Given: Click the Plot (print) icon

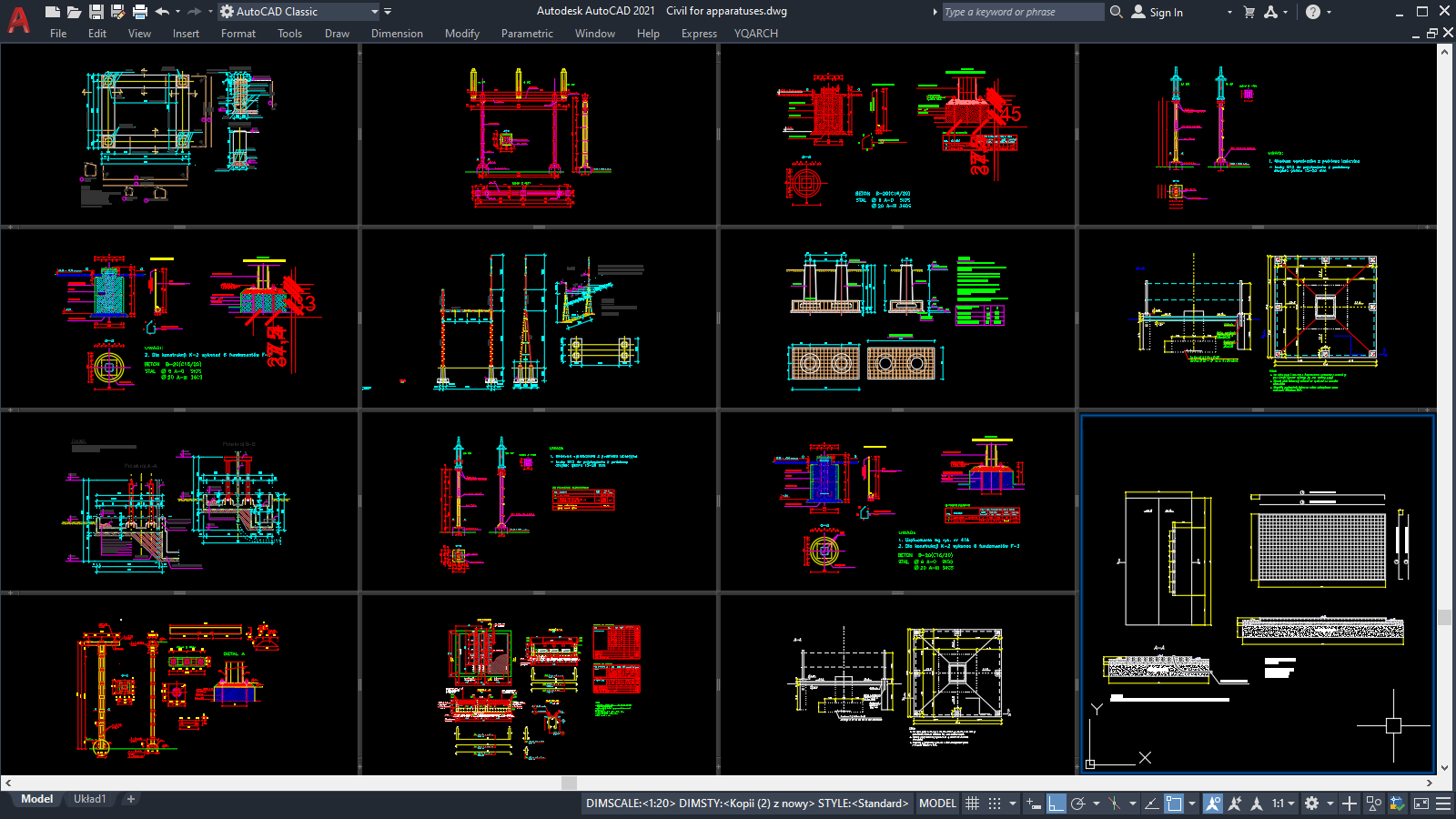Looking at the screenshot, I should [x=140, y=12].
